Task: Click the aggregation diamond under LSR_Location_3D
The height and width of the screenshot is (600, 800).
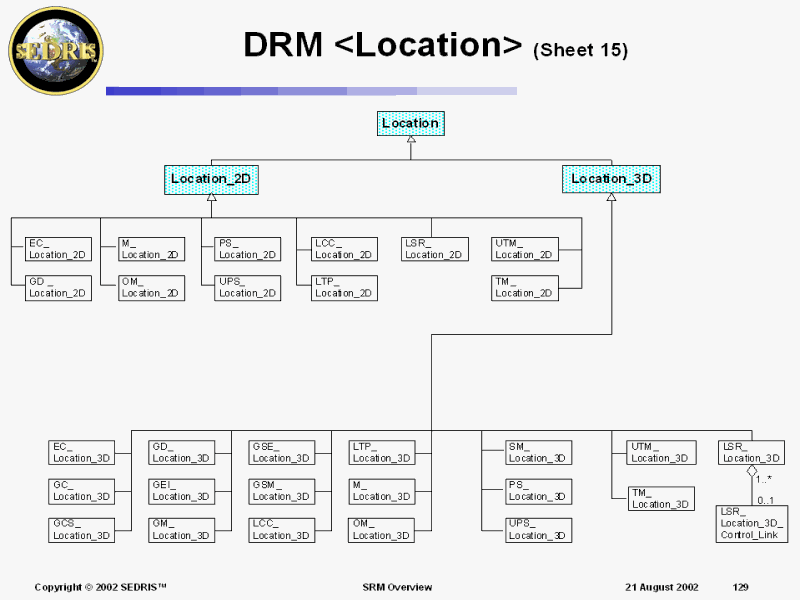Action: (752, 470)
